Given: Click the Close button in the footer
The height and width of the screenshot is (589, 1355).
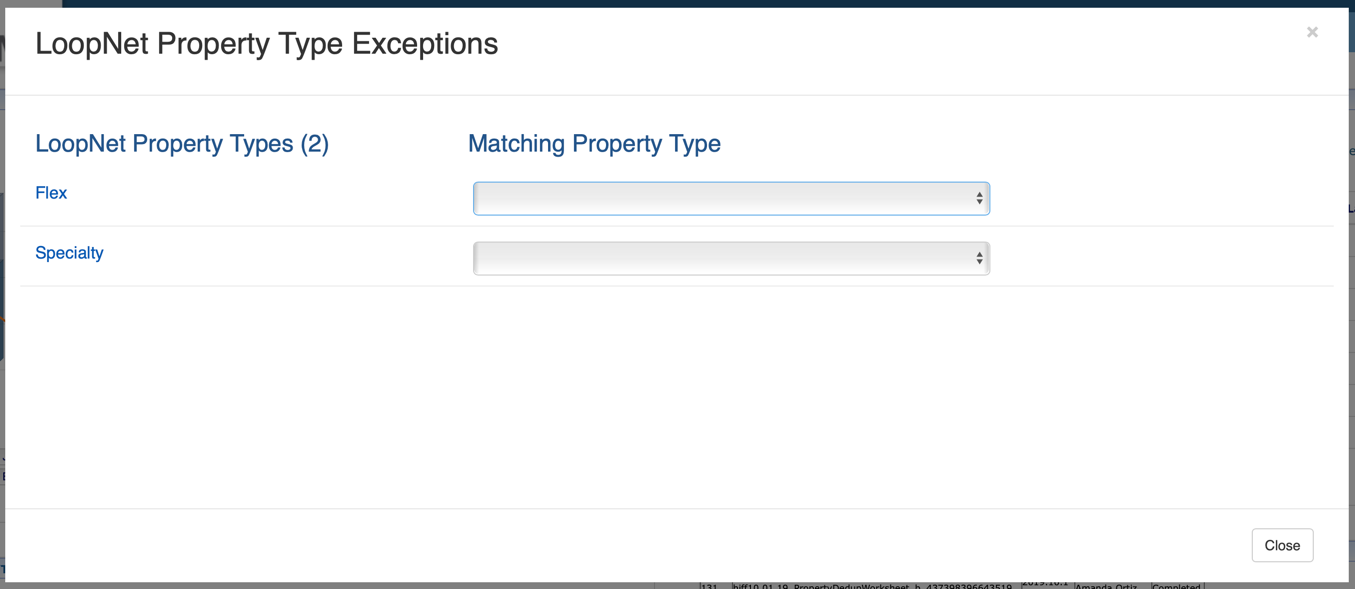Looking at the screenshot, I should pyautogui.click(x=1282, y=545).
